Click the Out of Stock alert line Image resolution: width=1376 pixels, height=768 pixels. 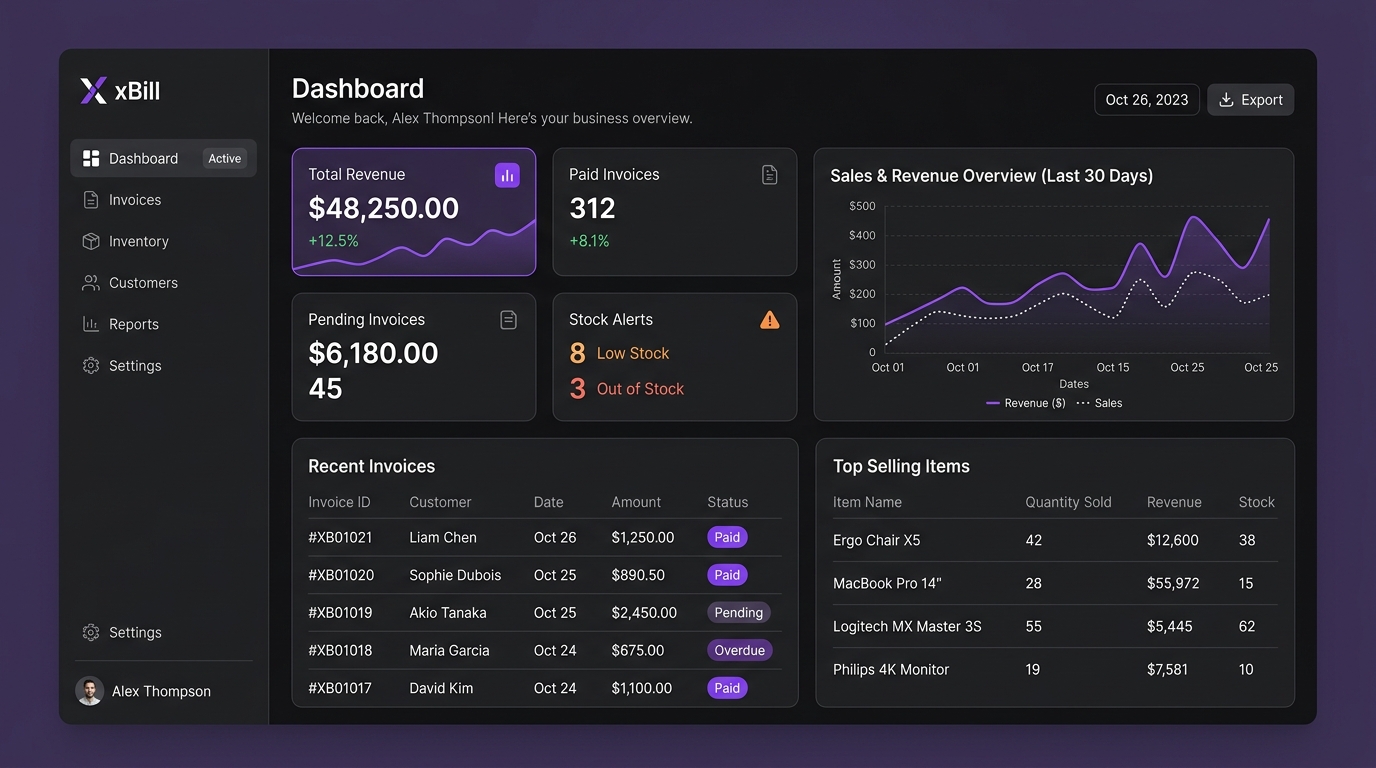(x=626, y=389)
